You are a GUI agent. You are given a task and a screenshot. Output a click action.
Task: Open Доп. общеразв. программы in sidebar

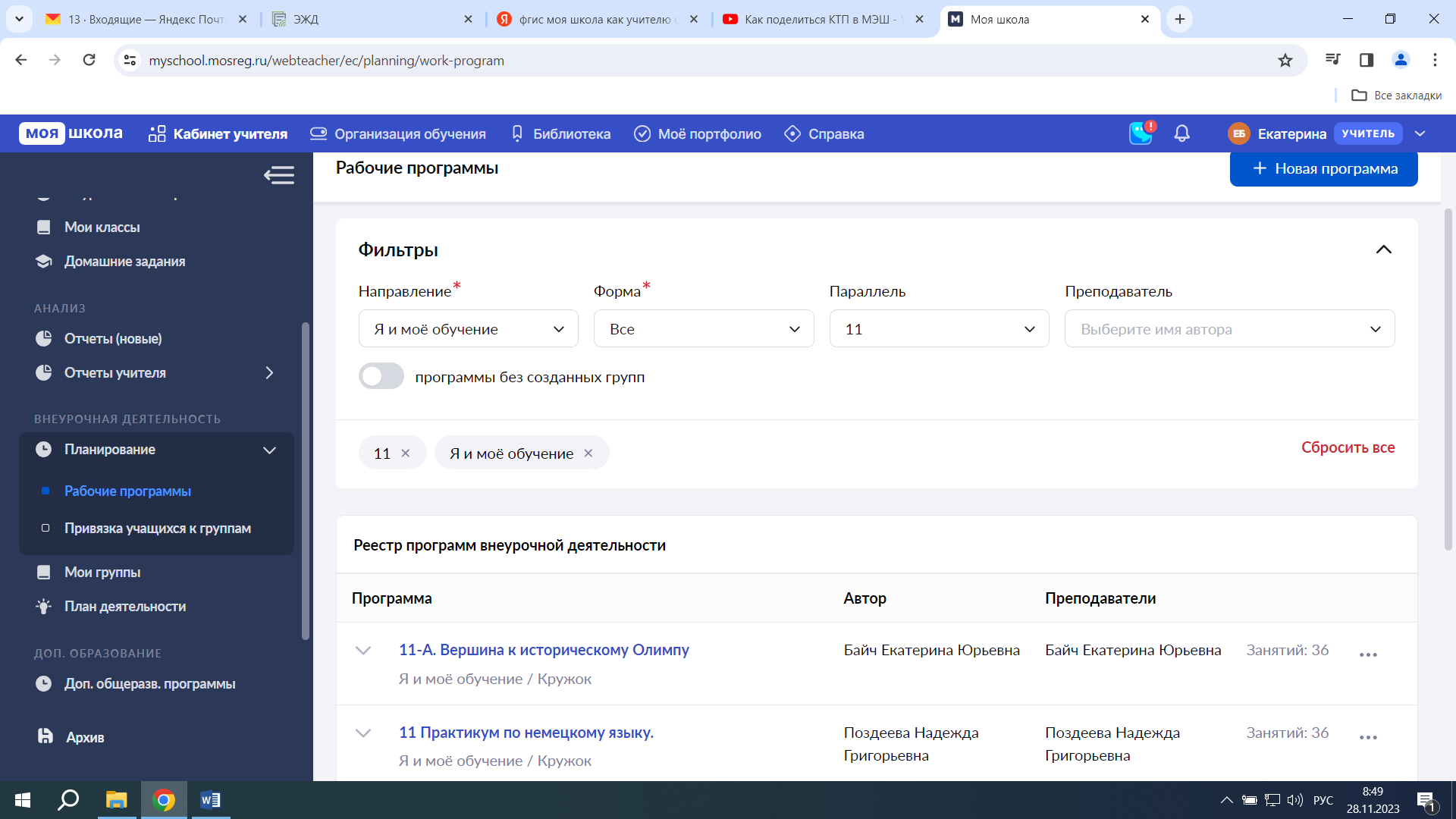(x=149, y=683)
